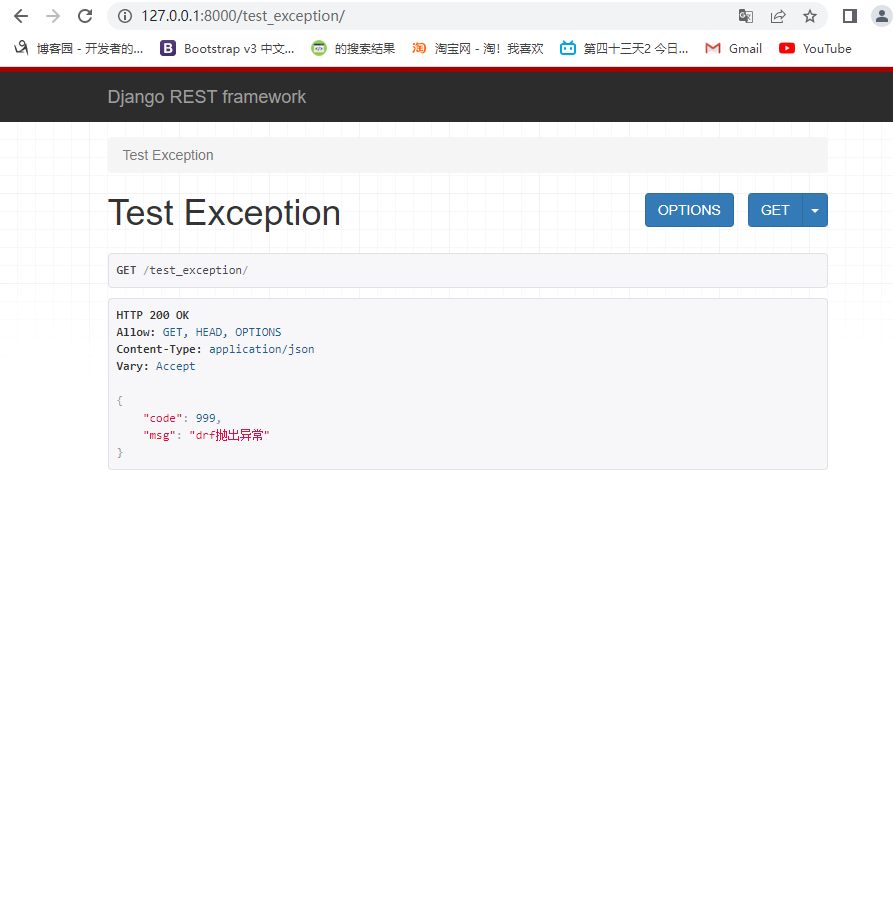Image resolution: width=893 pixels, height=909 pixels.
Task: Reload the page with the refresh icon
Action: click(x=85, y=16)
